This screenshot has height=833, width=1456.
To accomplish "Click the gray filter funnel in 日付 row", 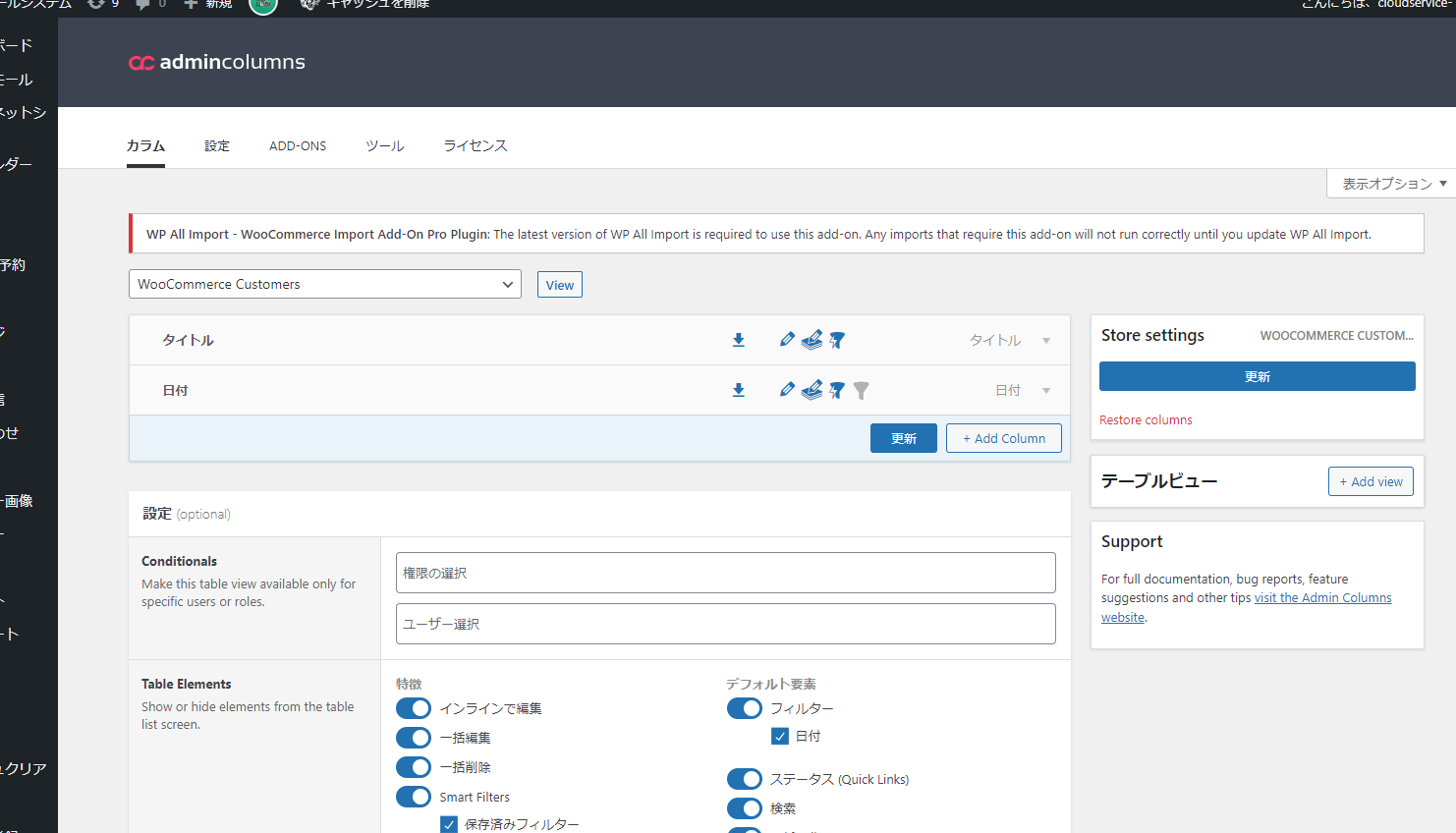I will [862, 391].
